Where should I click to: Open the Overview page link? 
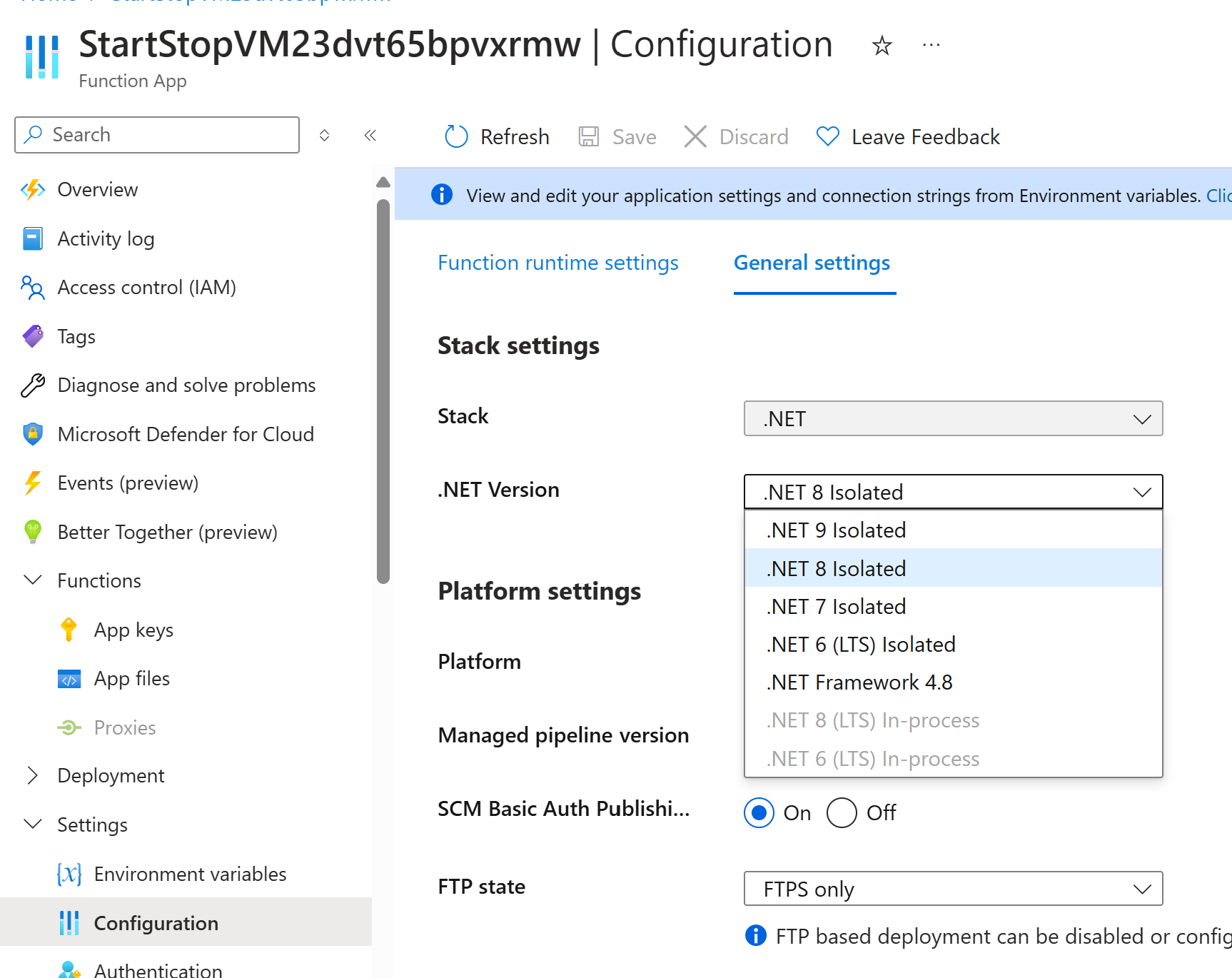[x=98, y=190]
